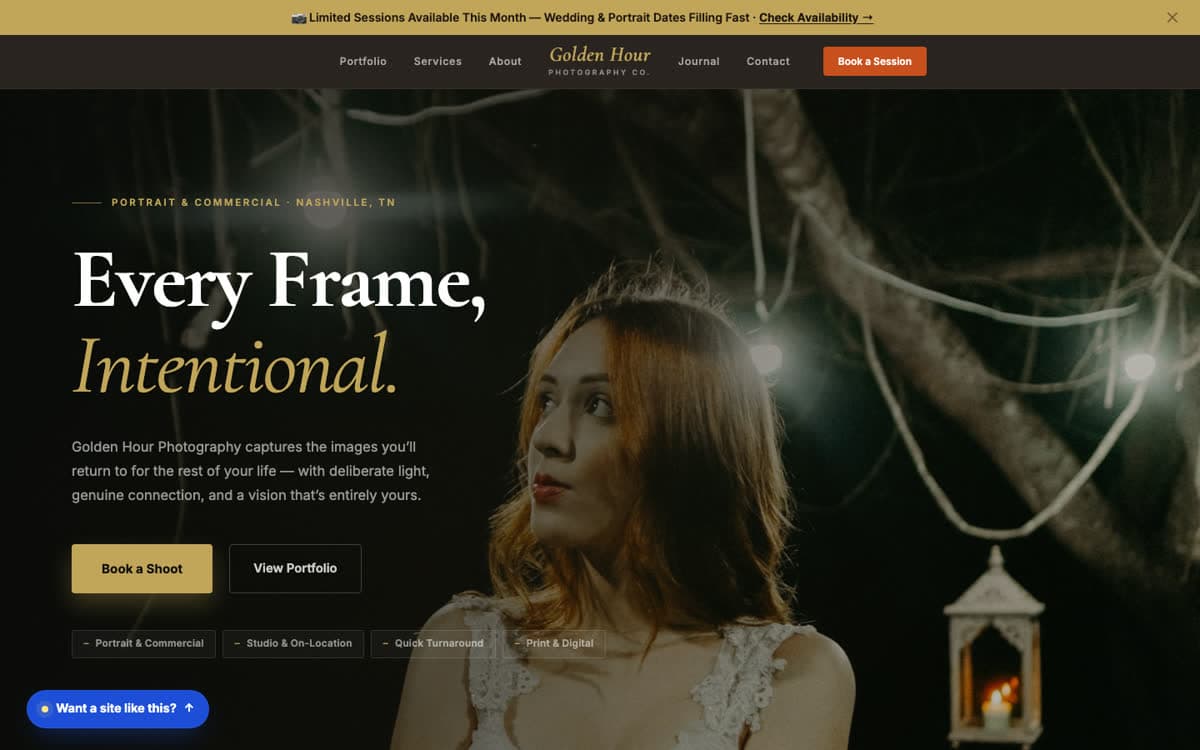
Task: Select the Quick Turnaround tag
Action: 433,643
